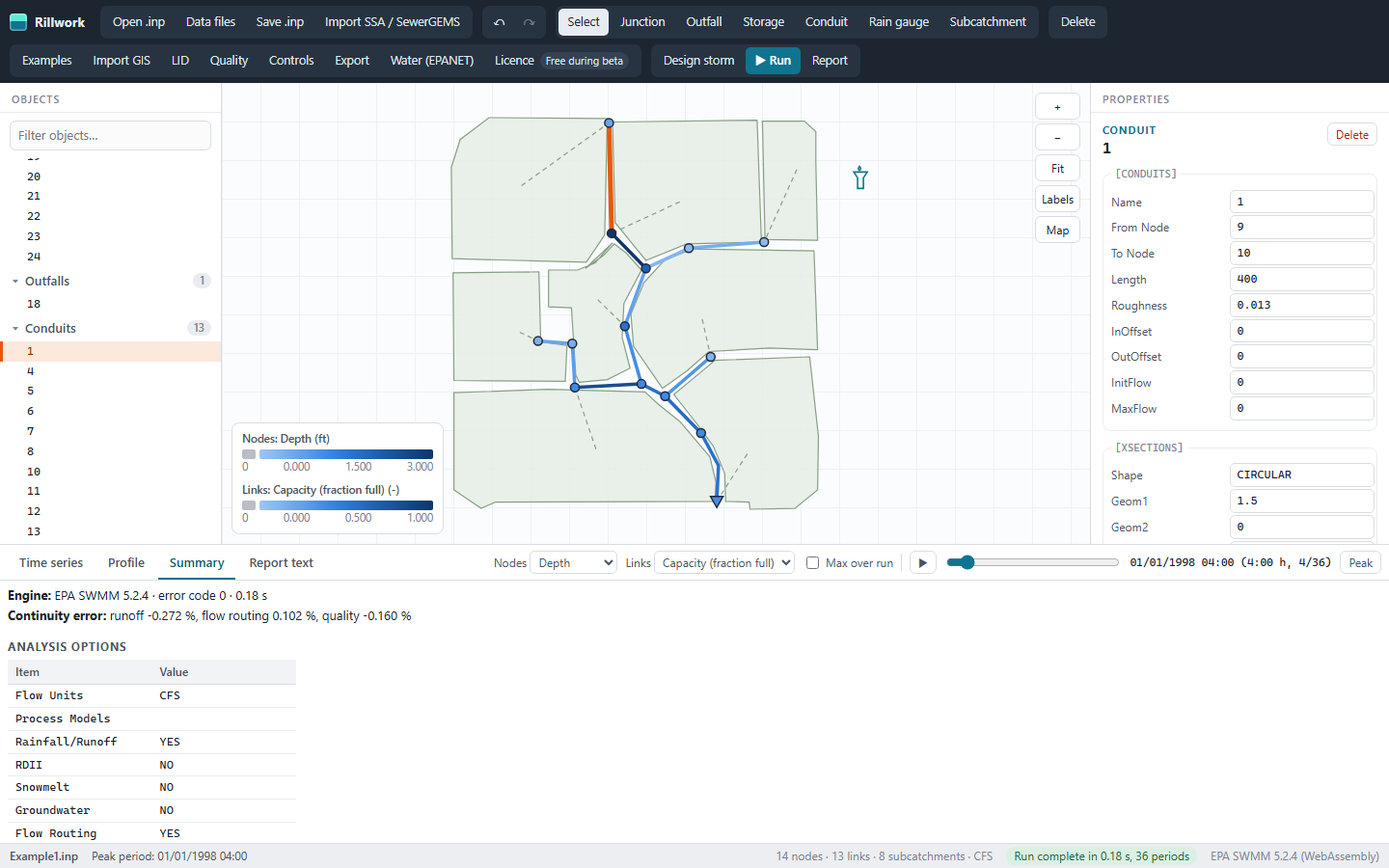Click the Filter objects field

click(110, 135)
